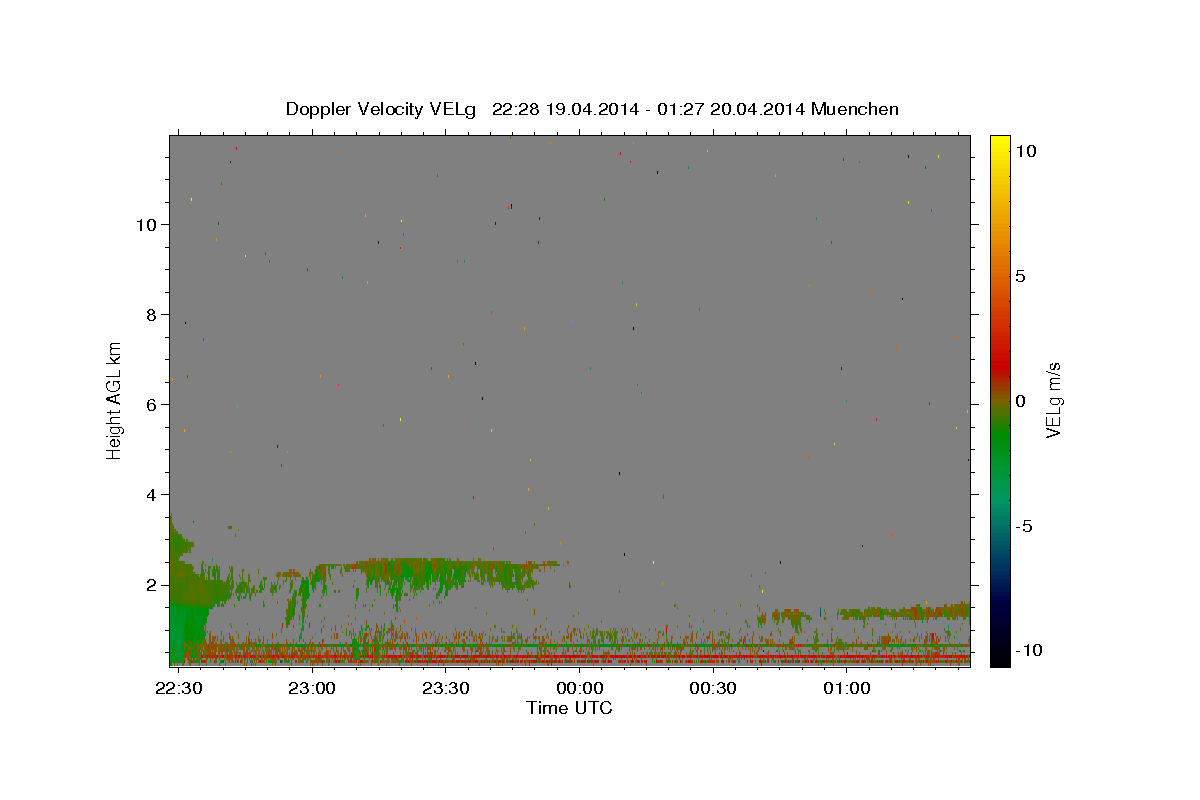Click the Height AGL km axis title
The height and width of the screenshot is (800, 1200).
point(115,401)
